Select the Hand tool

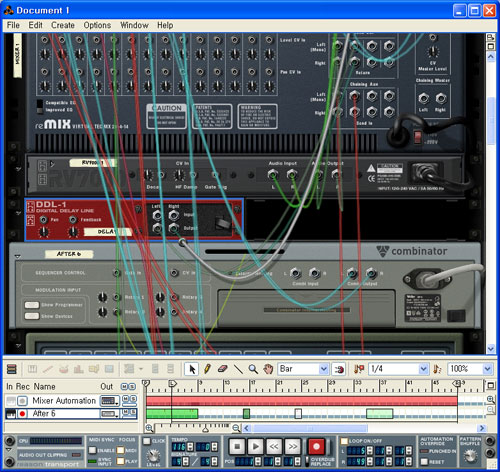[268, 369]
